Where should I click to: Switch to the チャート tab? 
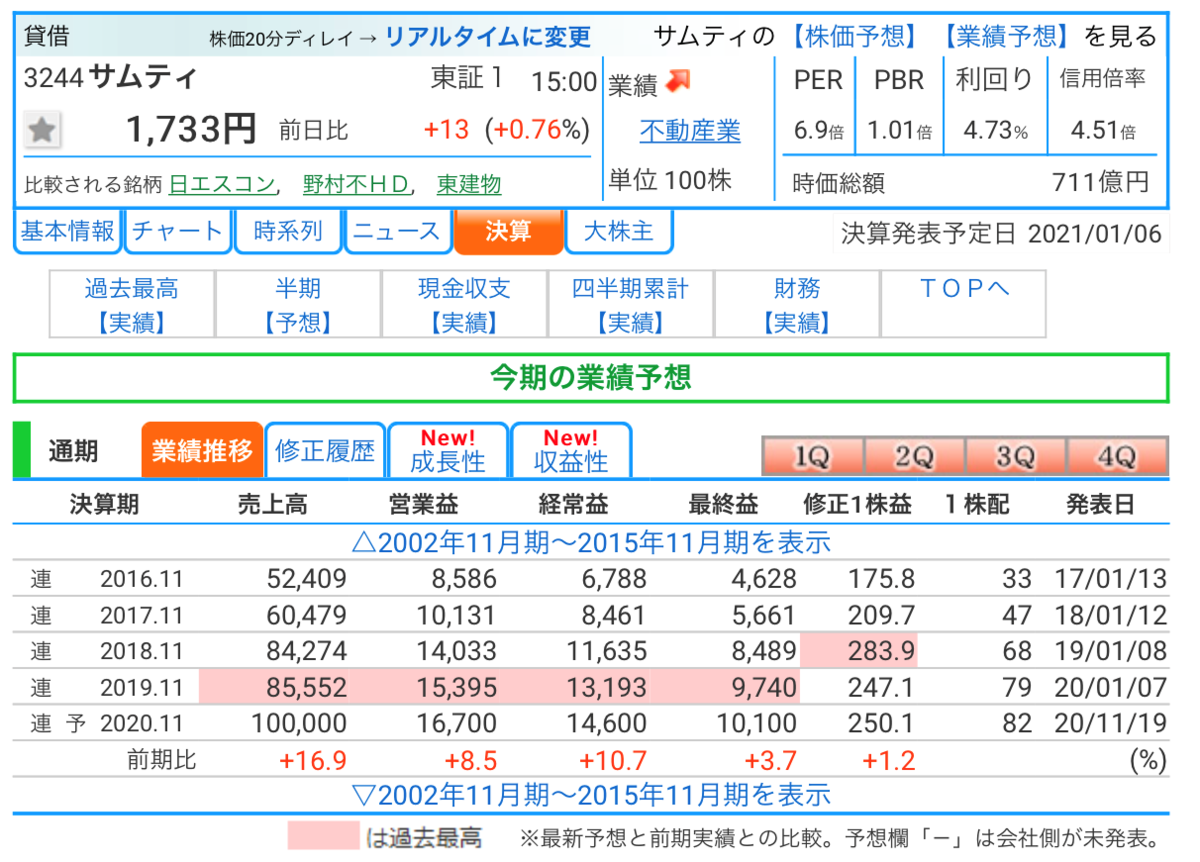click(178, 232)
